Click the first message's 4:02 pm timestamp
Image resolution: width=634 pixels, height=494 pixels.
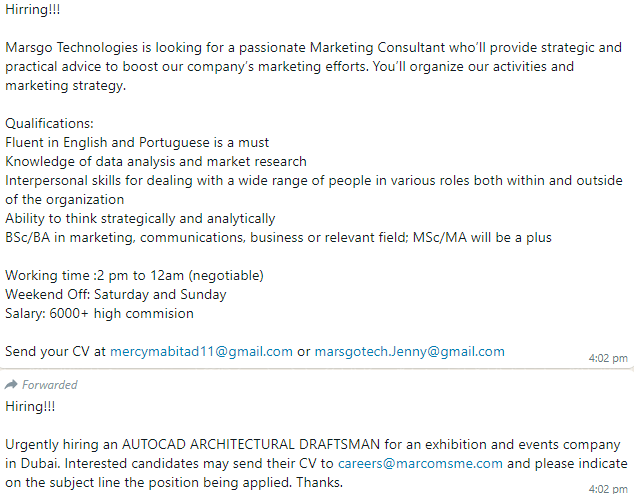(x=608, y=358)
